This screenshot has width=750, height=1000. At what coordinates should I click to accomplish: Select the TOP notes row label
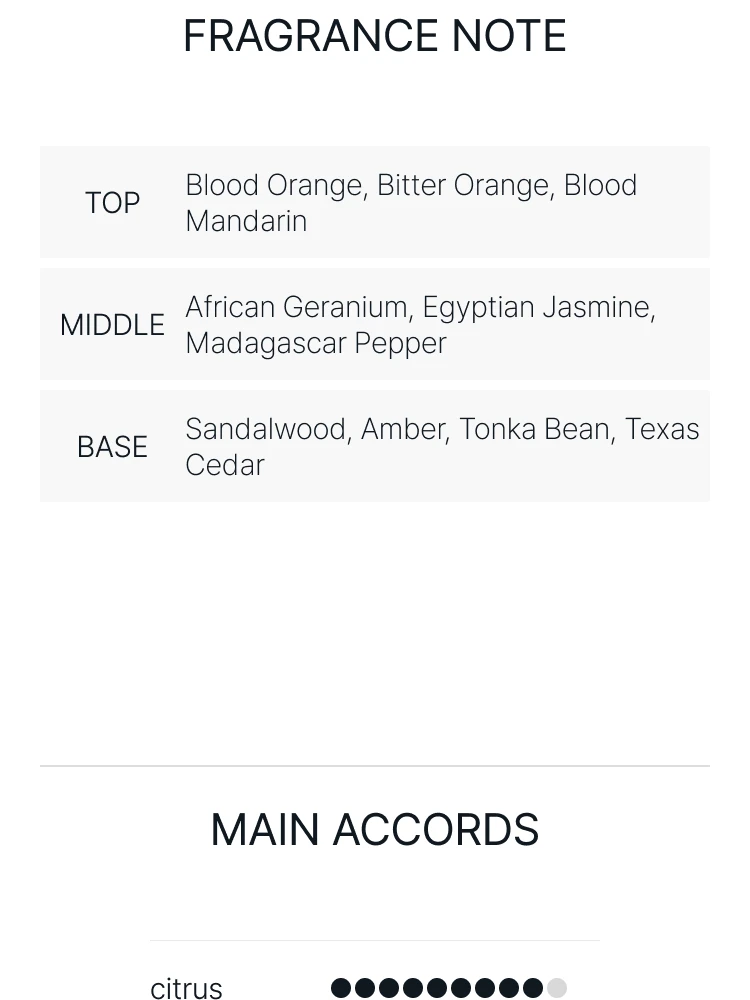112,203
